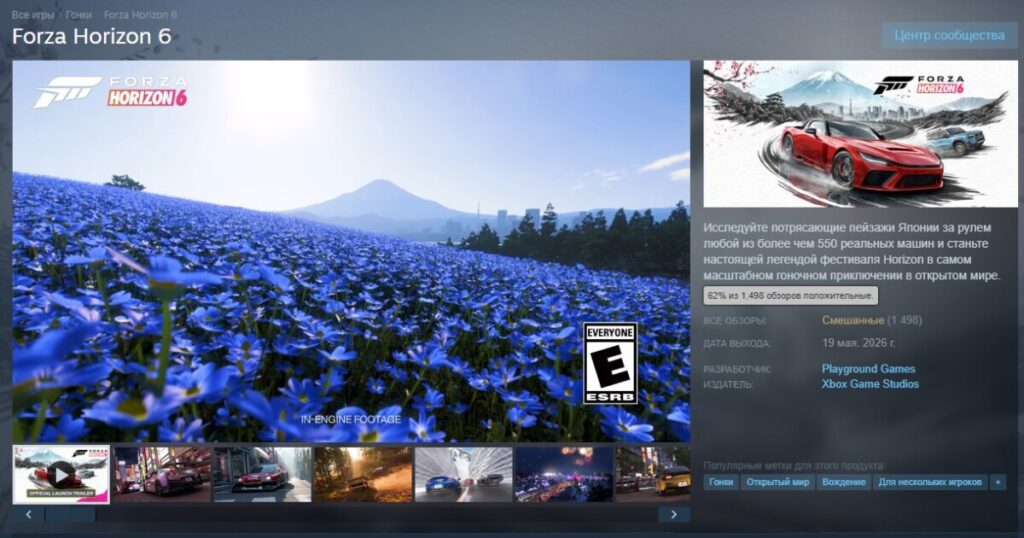Click the release date '19 мая. 2026 г.'
1024x538 pixels.
pyautogui.click(x=859, y=343)
